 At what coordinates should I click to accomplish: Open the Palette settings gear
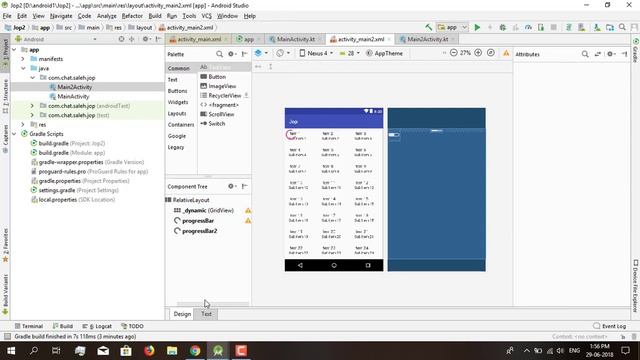(231, 54)
